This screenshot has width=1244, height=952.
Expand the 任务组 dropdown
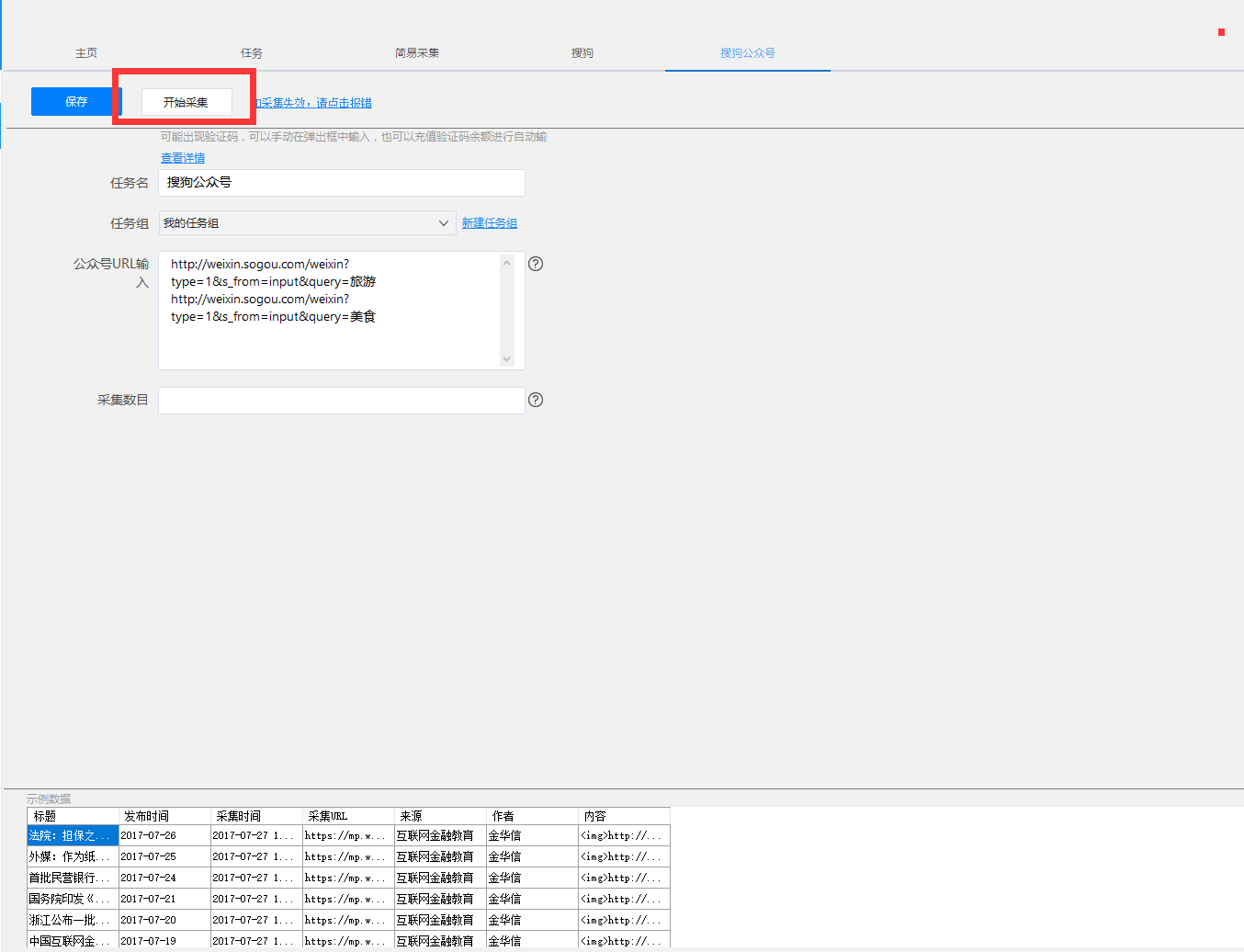click(308, 223)
